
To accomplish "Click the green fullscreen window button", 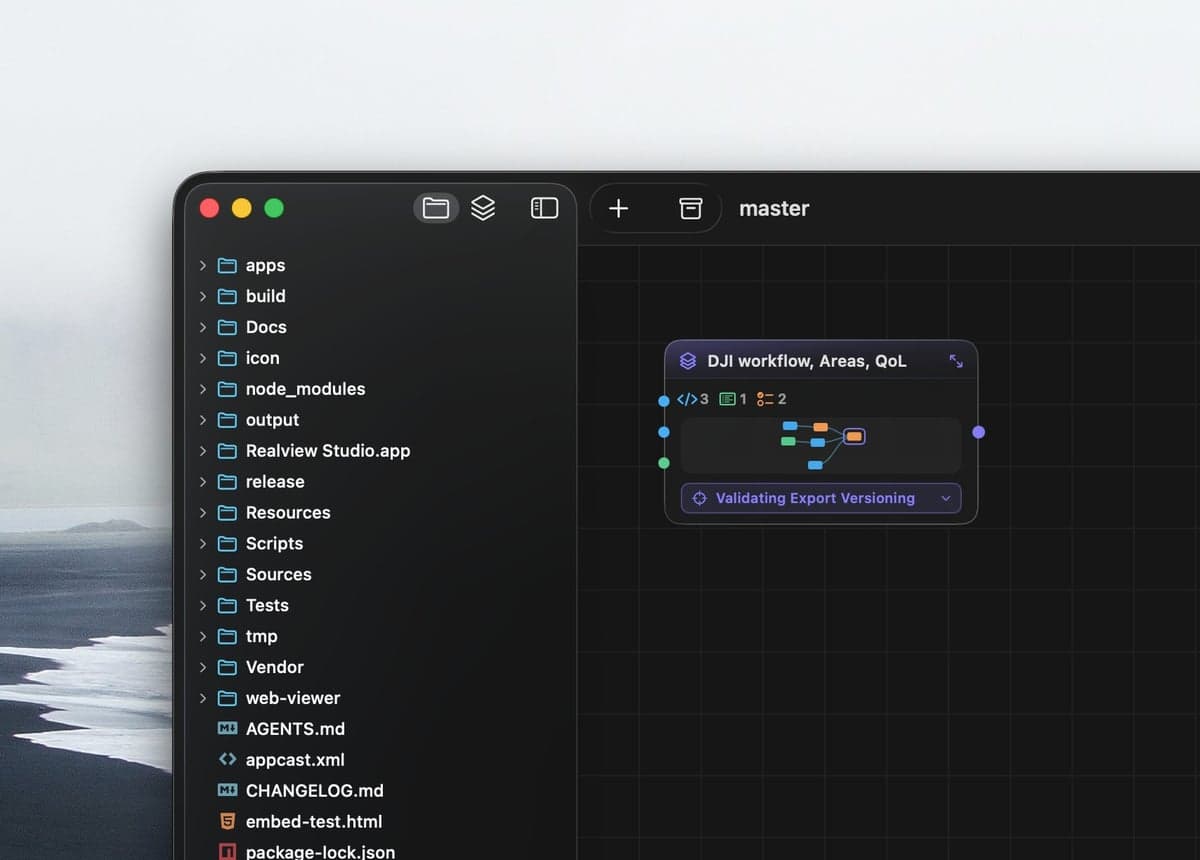I will (x=274, y=208).
